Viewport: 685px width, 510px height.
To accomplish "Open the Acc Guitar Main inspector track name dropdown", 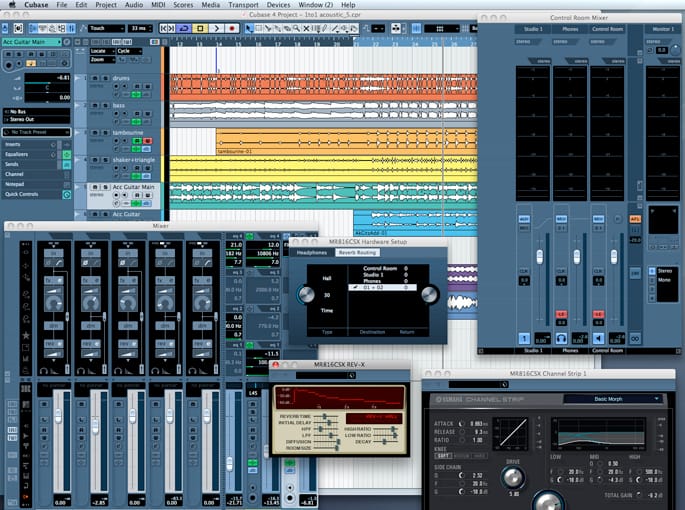I will tap(31, 42).
